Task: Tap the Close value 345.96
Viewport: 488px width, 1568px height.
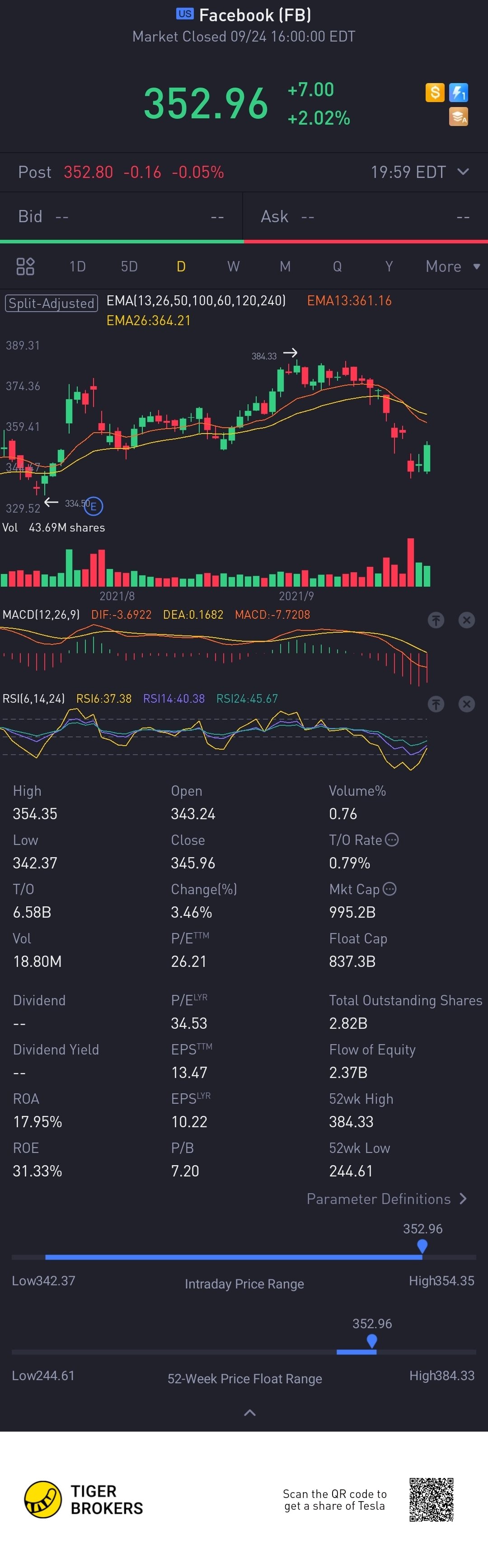Action: click(x=193, y=863)
